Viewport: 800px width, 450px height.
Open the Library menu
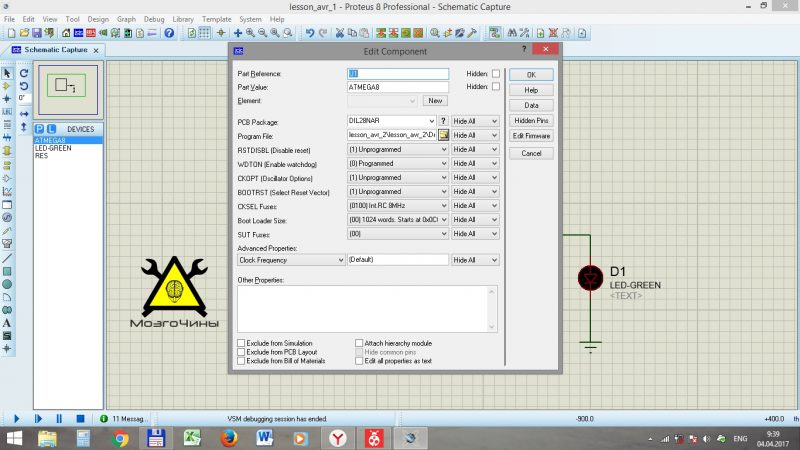pos(183,19)
